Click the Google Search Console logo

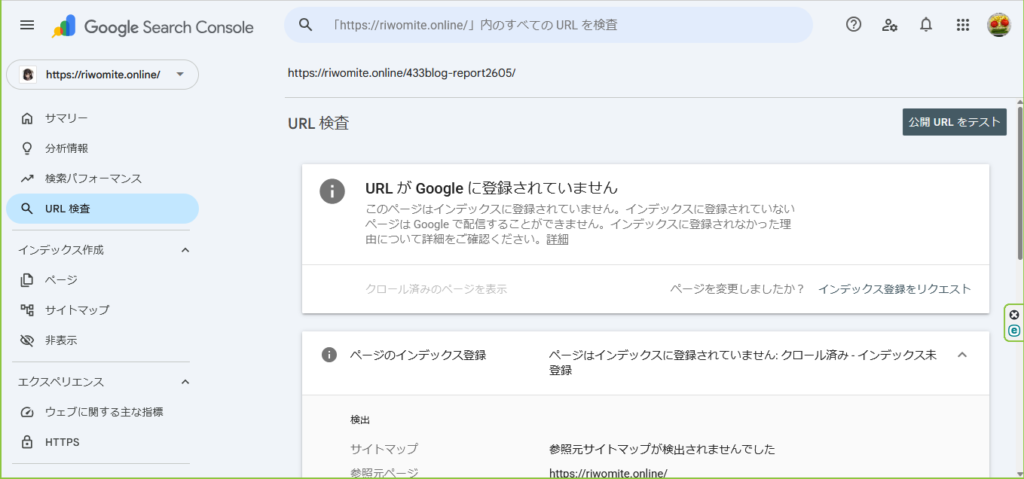tap(153, 27)
